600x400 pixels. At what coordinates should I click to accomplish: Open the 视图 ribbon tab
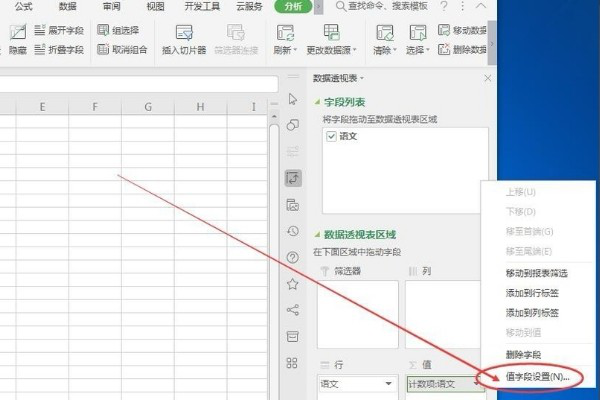pos(155,6)
